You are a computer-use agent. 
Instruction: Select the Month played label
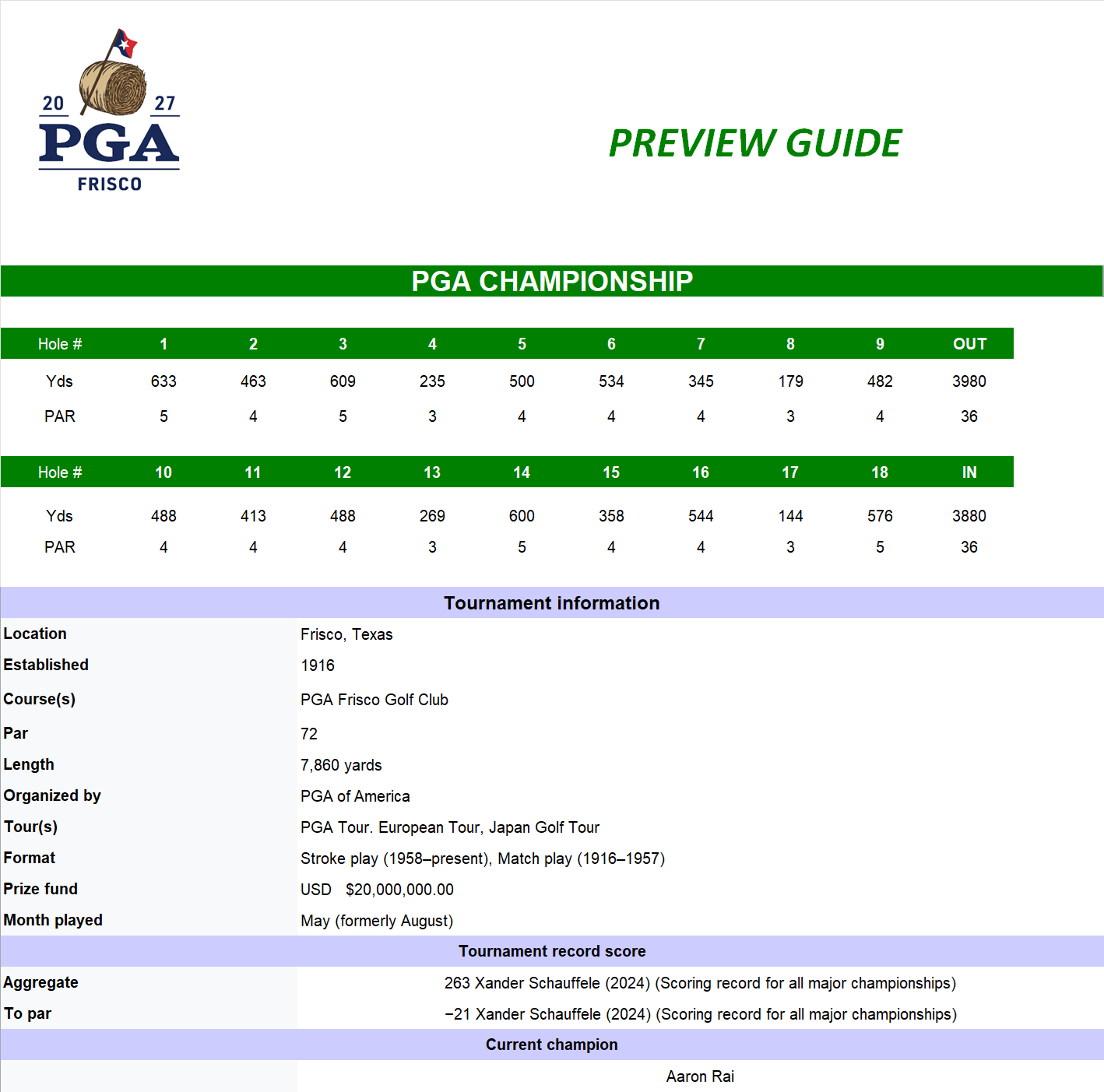(x=53, y=920)
